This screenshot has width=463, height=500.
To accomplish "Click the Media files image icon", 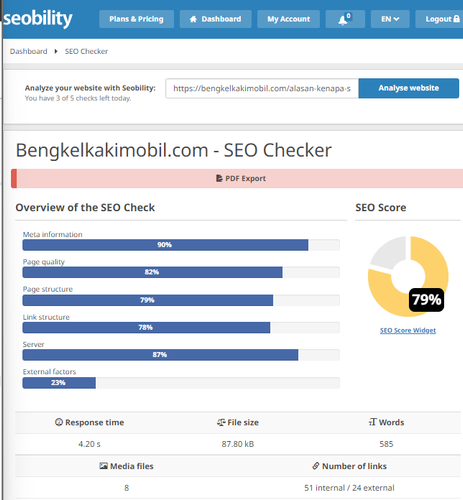I will [103, 466].
